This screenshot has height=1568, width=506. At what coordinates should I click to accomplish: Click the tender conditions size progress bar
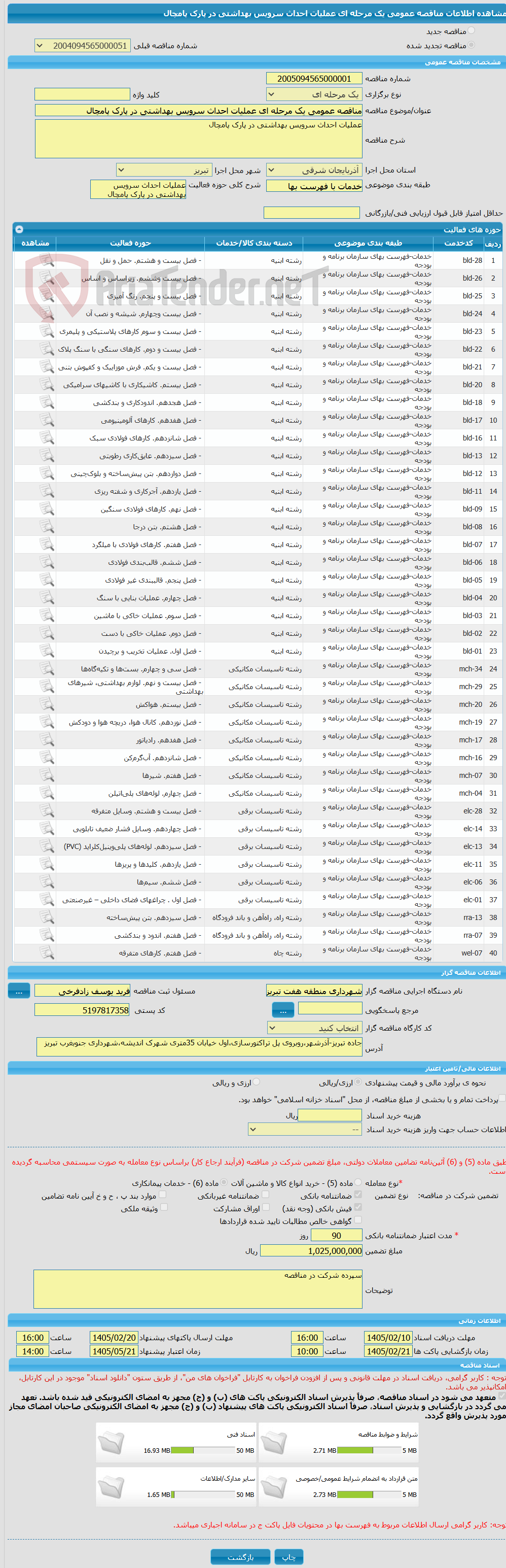tap(369, 1450)
